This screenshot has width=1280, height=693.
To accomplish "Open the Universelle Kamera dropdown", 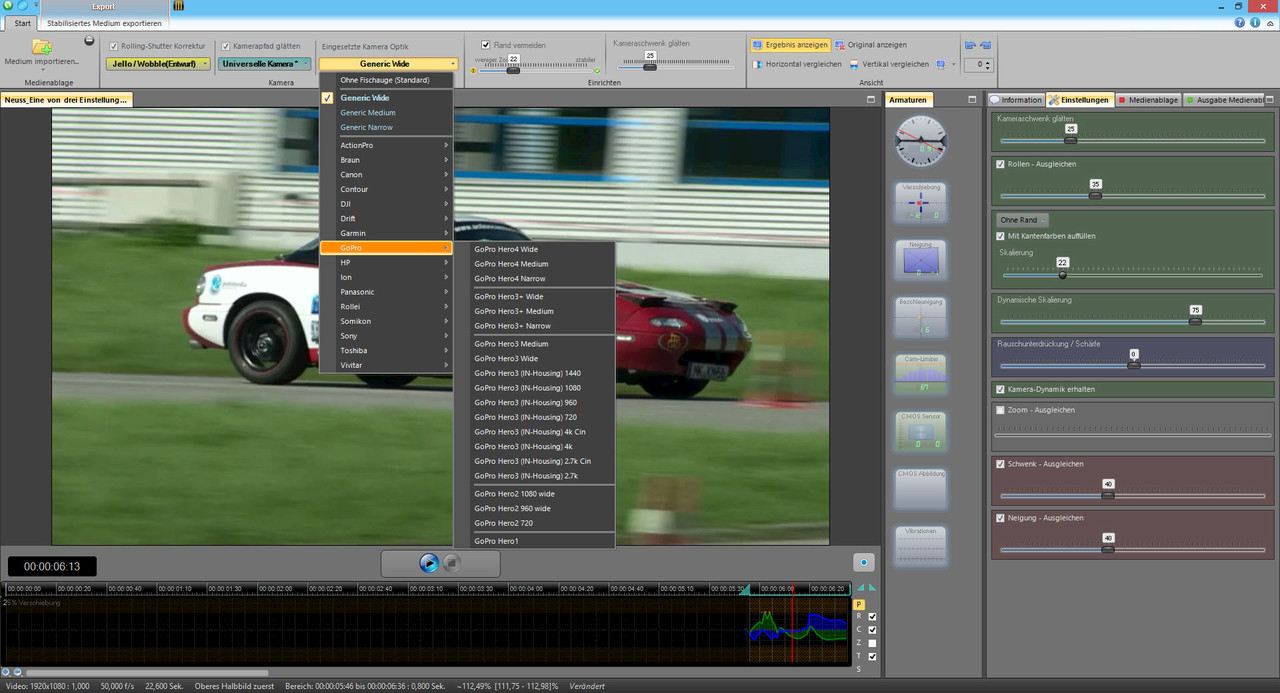I will pyautogui.click(x=264, y=64).
